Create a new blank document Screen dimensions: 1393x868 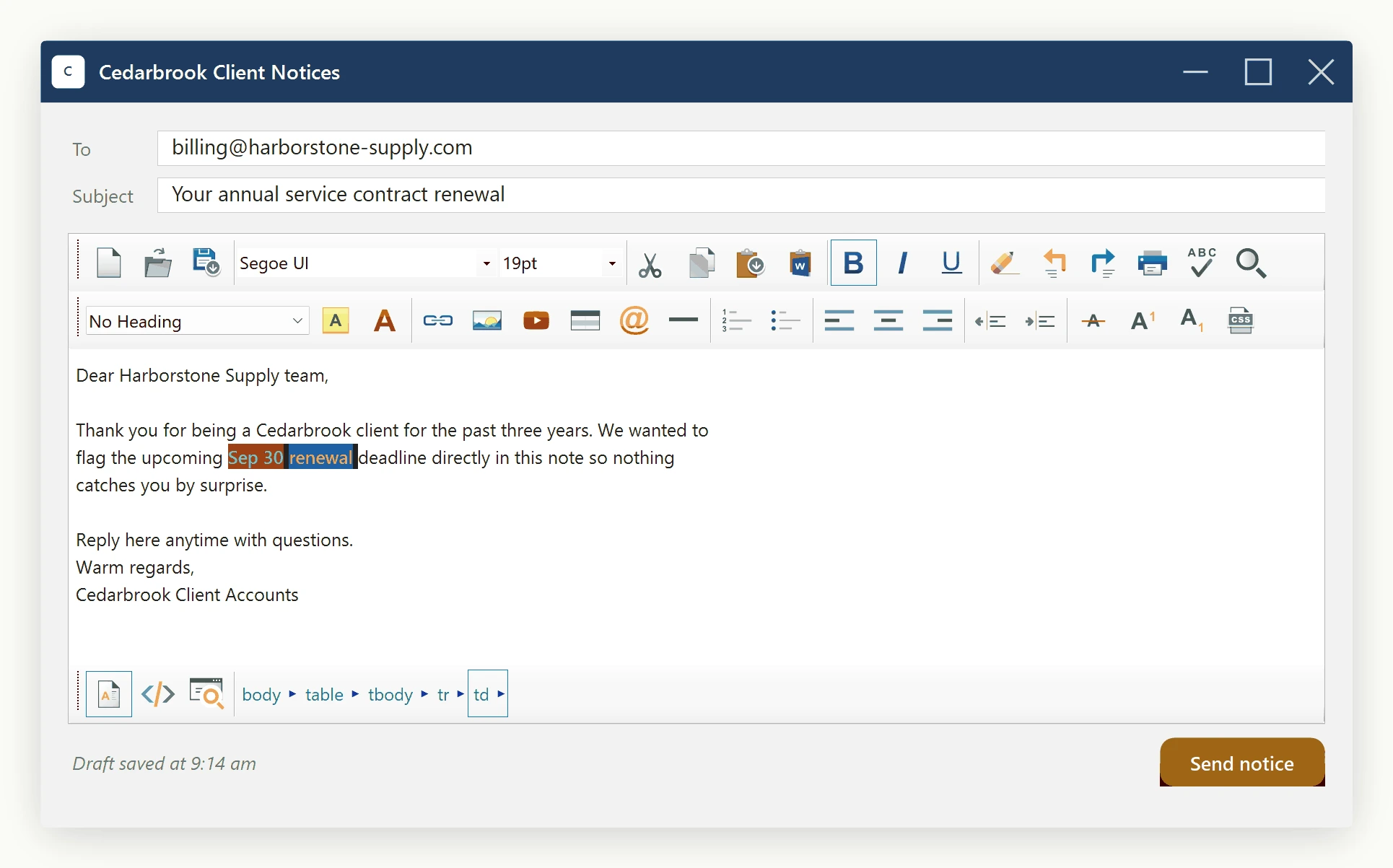109,263
